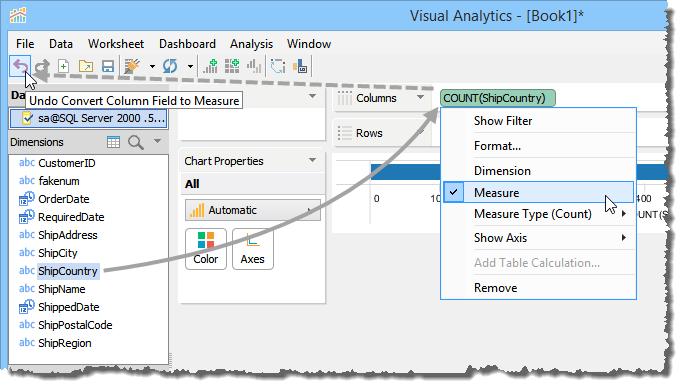
Task: Click the refresh data icon
Action: pyautogui.click(x=170, y=66)
